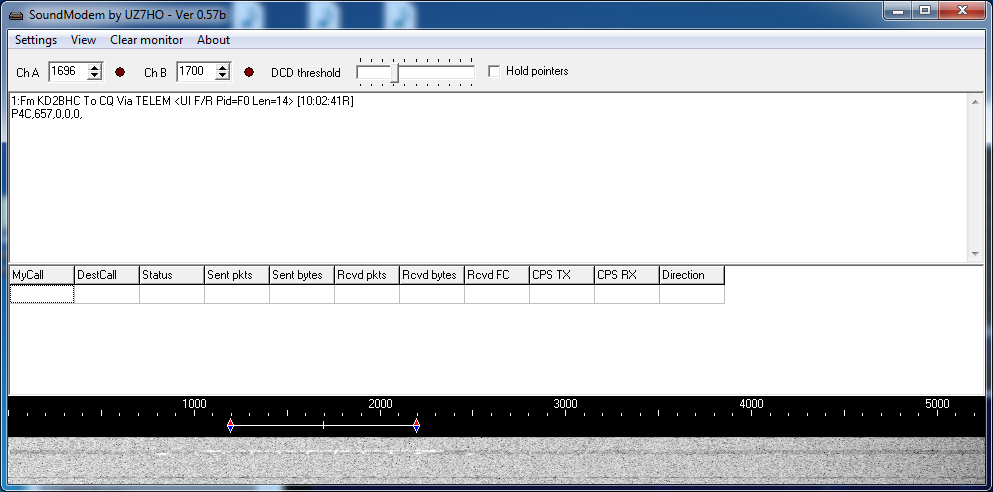Click the Rcvd FC column header
The width and height of the screenshot is (993, 492).
[x=497, y=275]
